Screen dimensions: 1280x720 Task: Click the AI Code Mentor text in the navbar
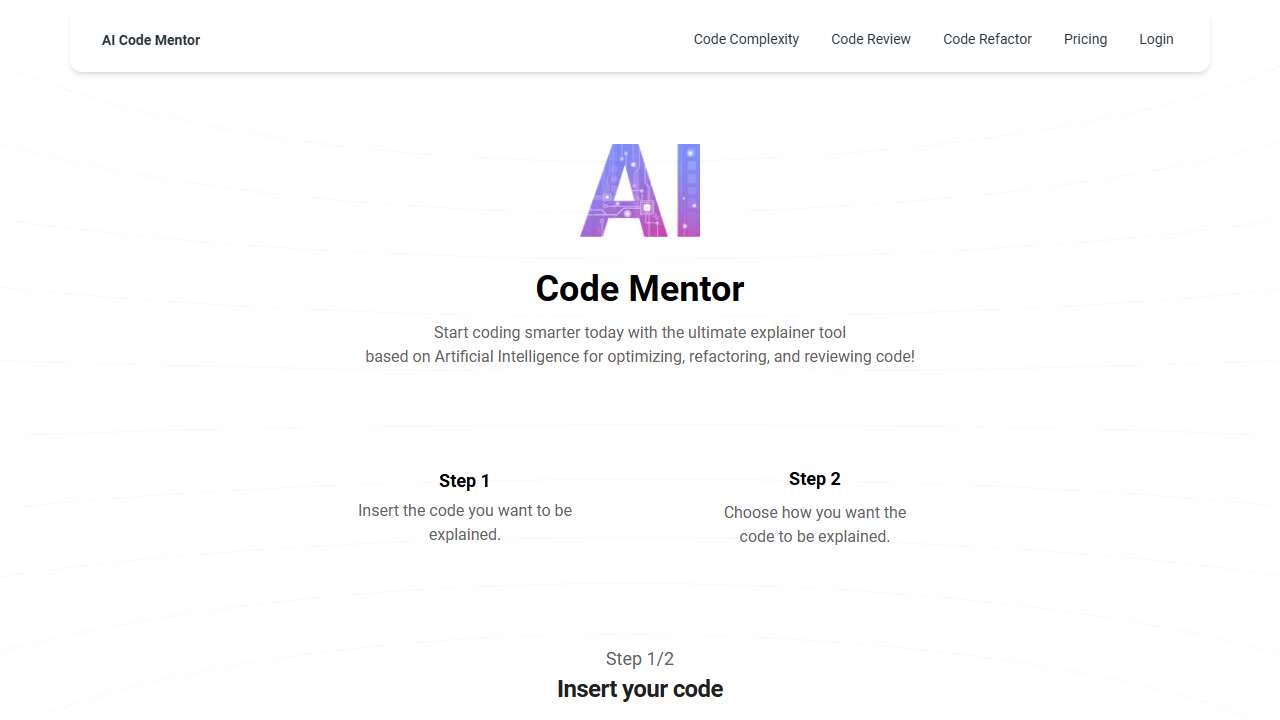click(150, 39)
